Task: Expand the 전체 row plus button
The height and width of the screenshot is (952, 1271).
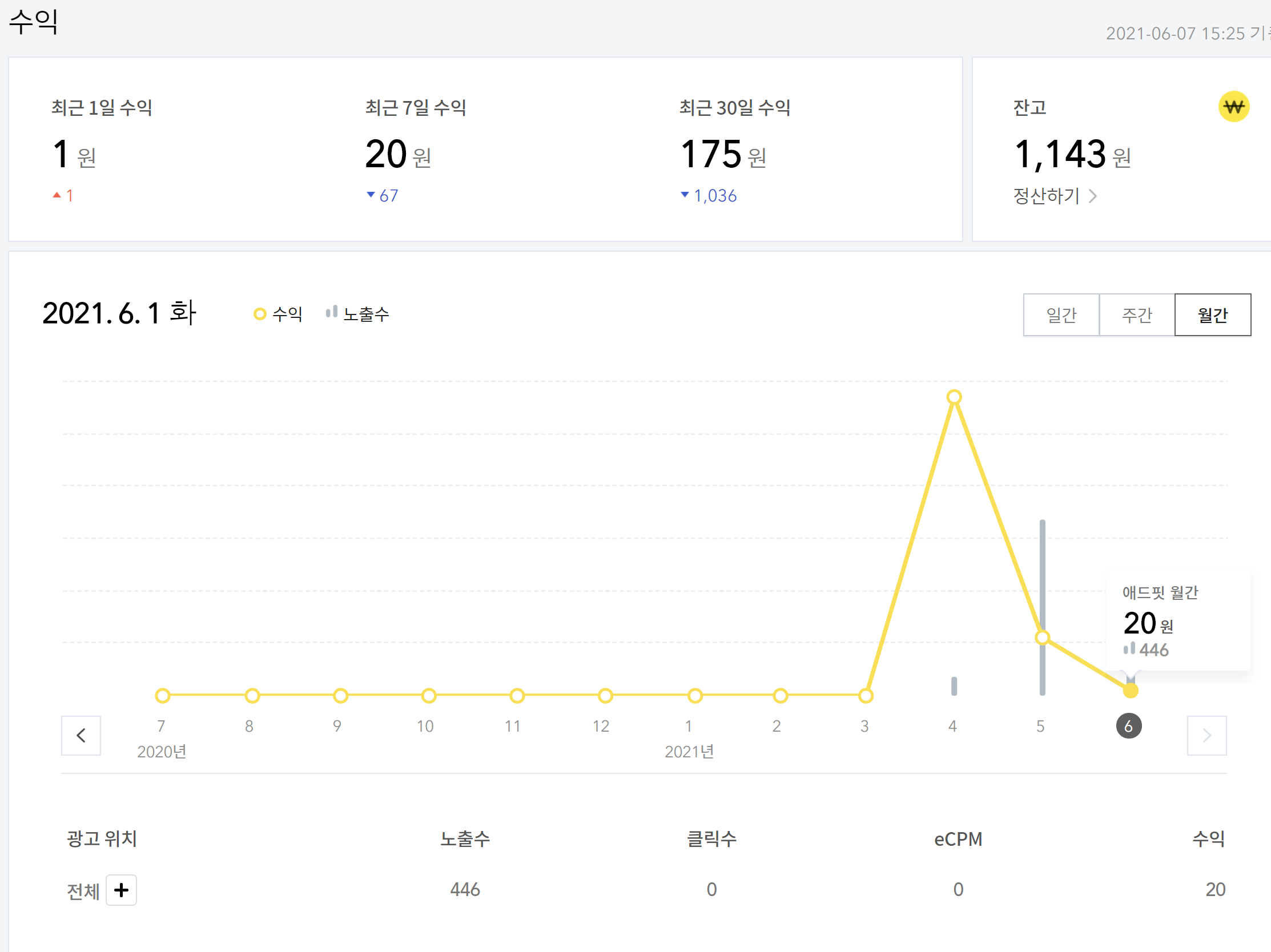Action: 121,890
